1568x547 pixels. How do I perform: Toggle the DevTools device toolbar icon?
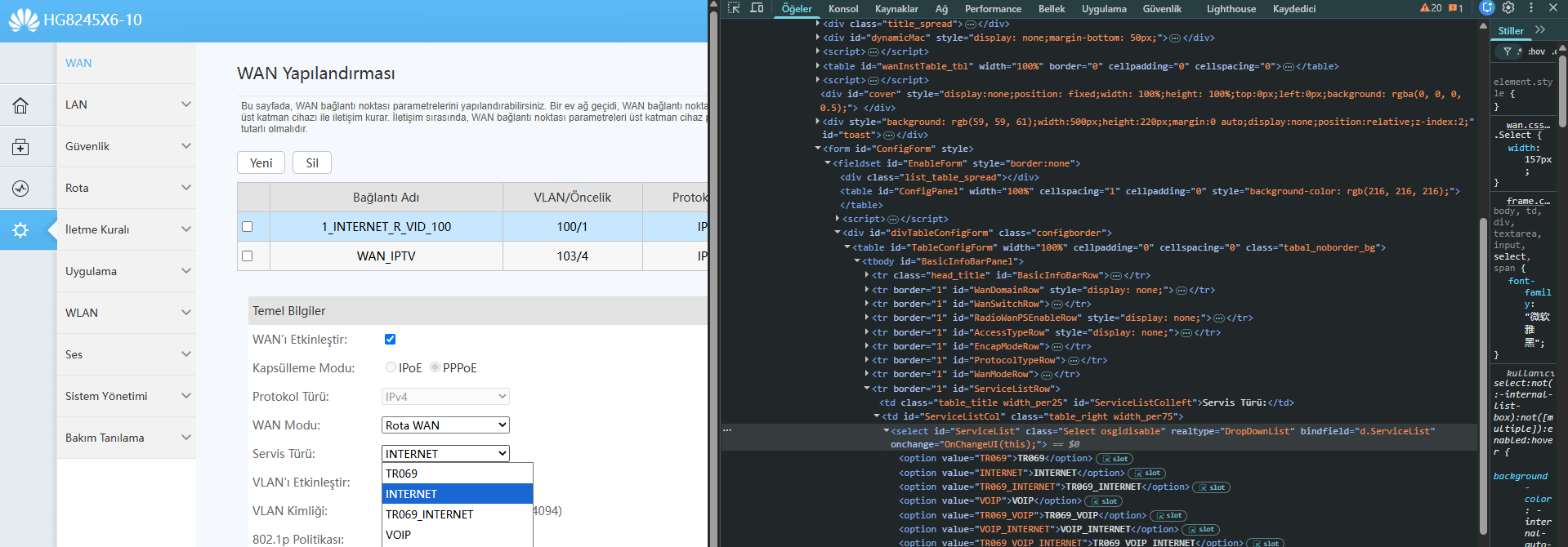tap(757, 8)
